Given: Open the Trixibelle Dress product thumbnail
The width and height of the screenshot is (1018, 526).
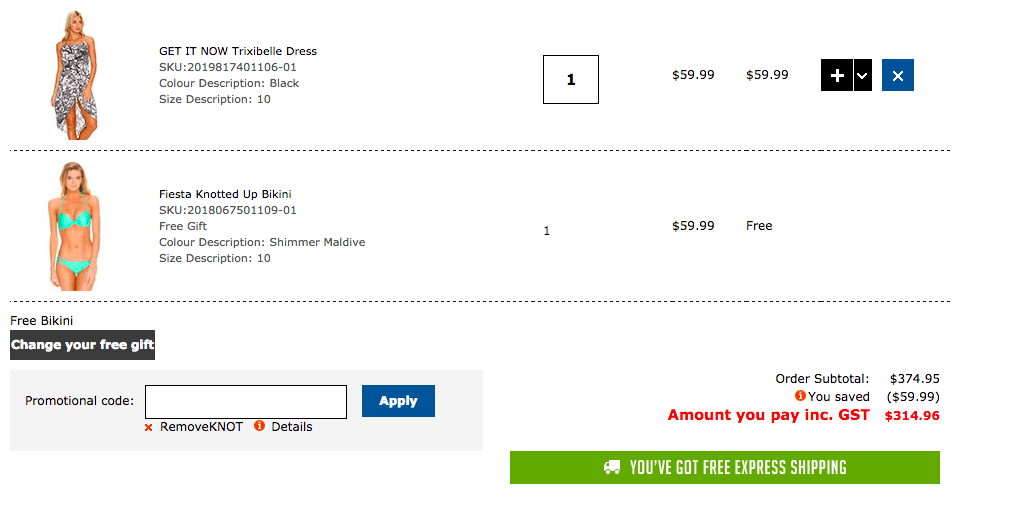Looking at the screenshot, I should 75,75.
